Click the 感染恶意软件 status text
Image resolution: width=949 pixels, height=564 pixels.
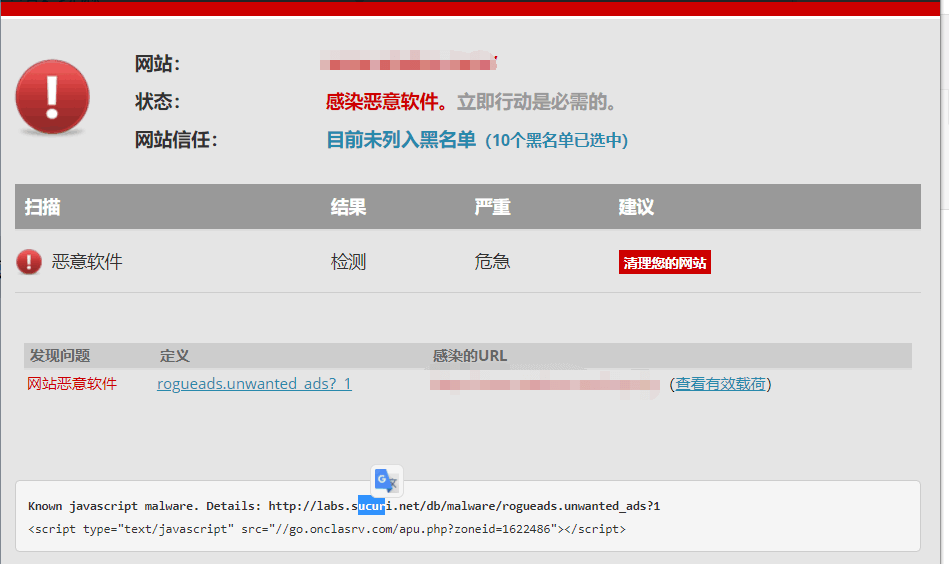pos(386,102)
